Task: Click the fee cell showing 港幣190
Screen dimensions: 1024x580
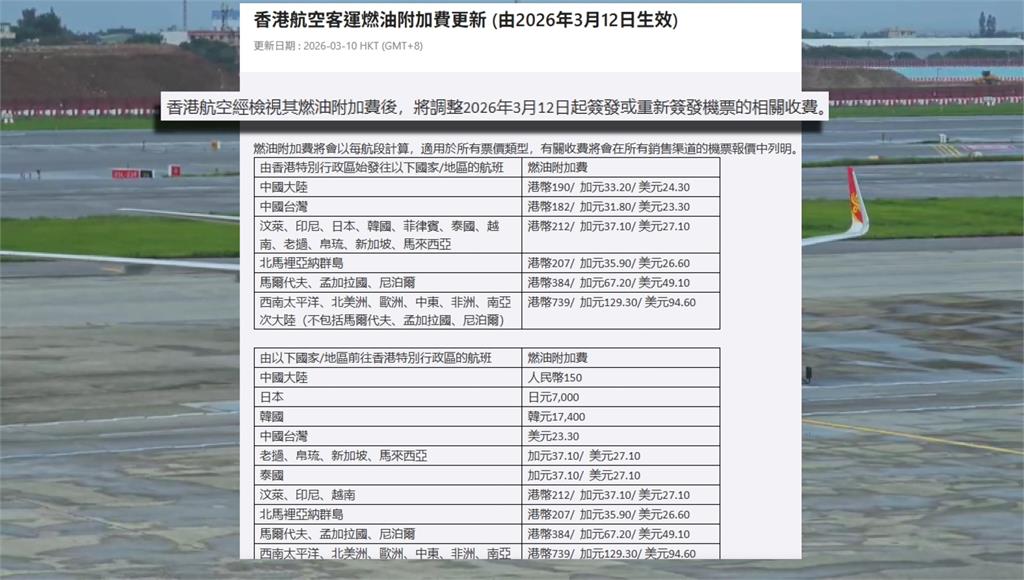Action: [608, 187]
